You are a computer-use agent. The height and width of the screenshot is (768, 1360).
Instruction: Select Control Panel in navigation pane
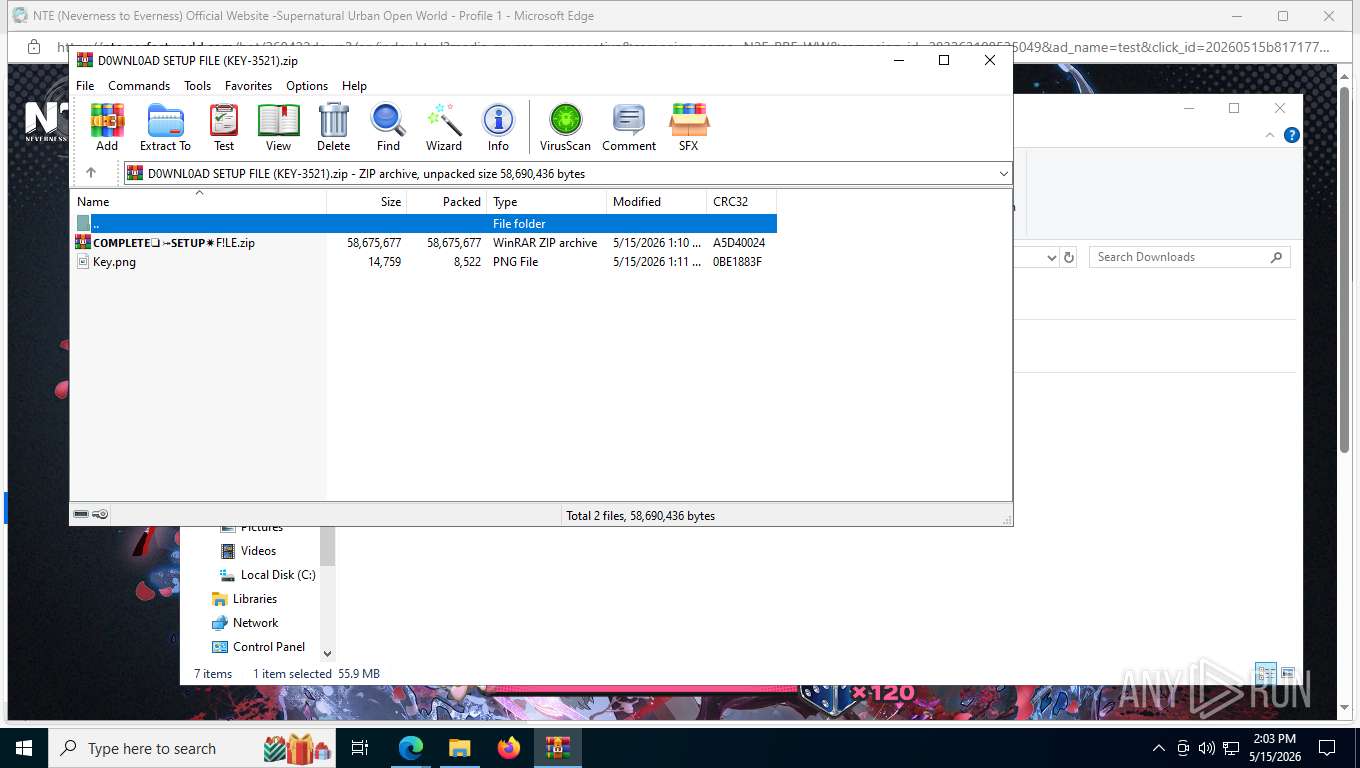pyautogui.click(x=258, y=646)
